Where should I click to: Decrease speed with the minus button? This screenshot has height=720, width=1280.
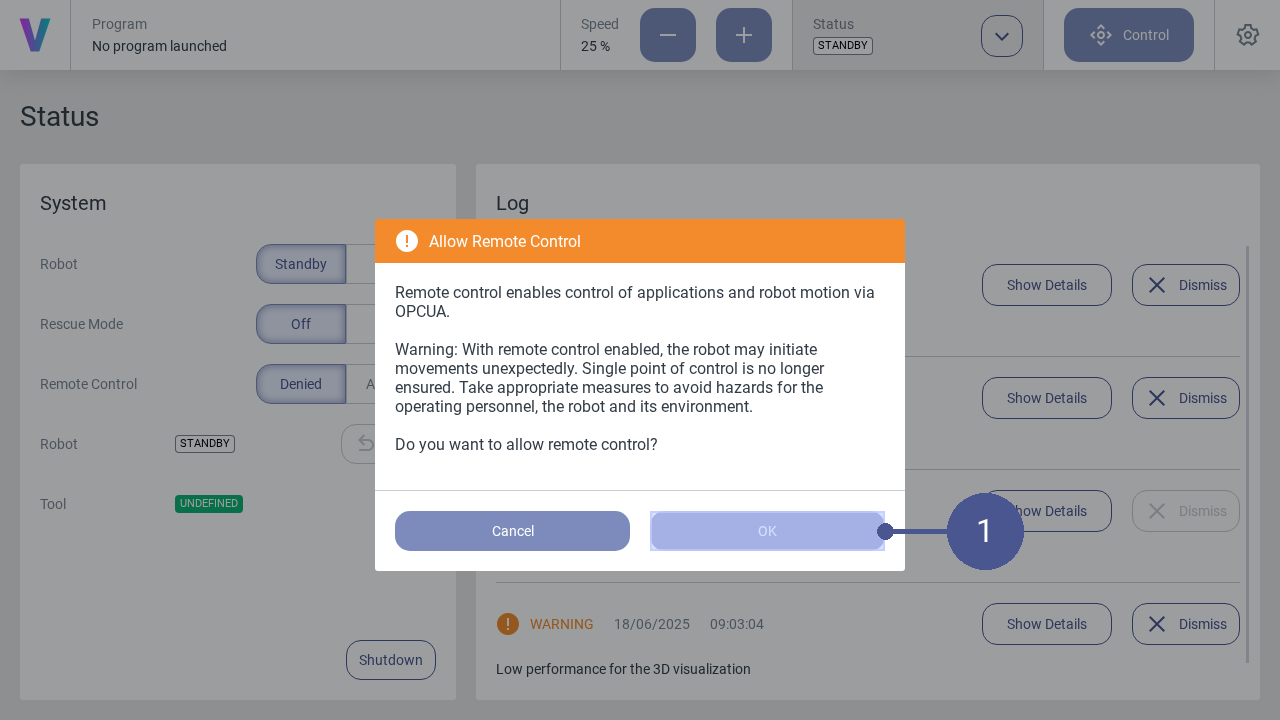click(x=668, y=35)
